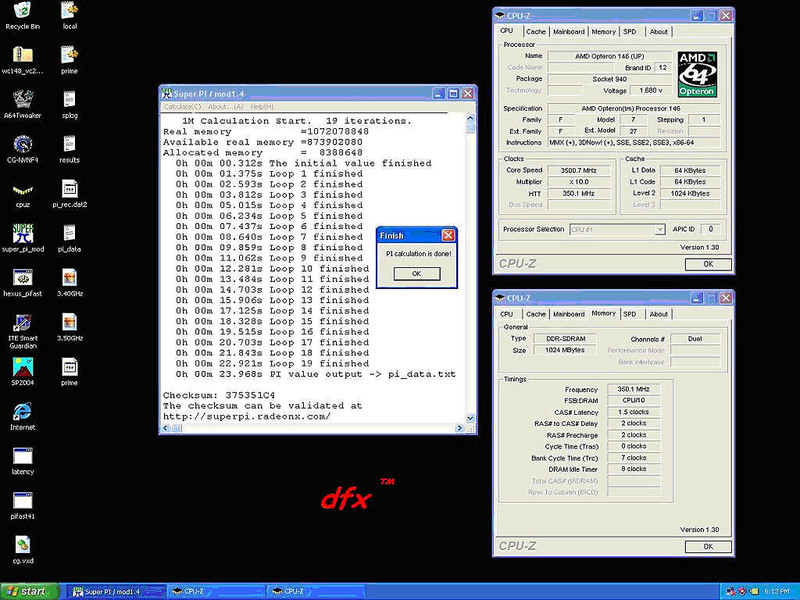Minimize the Super PI window
The width and height of the screenshot is (800, 600).
tap(439, 93)
